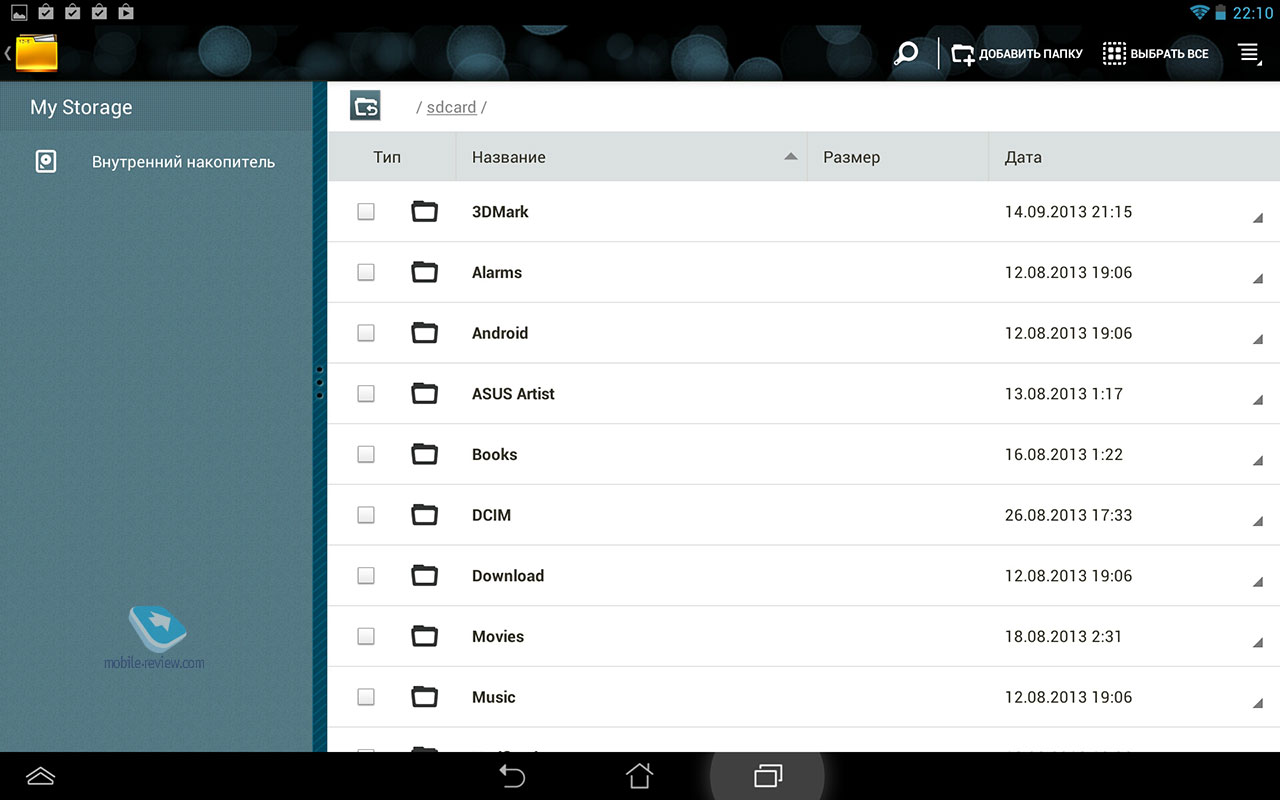Open the recent apps button
1280x800 pixels.
coord(767,775)
